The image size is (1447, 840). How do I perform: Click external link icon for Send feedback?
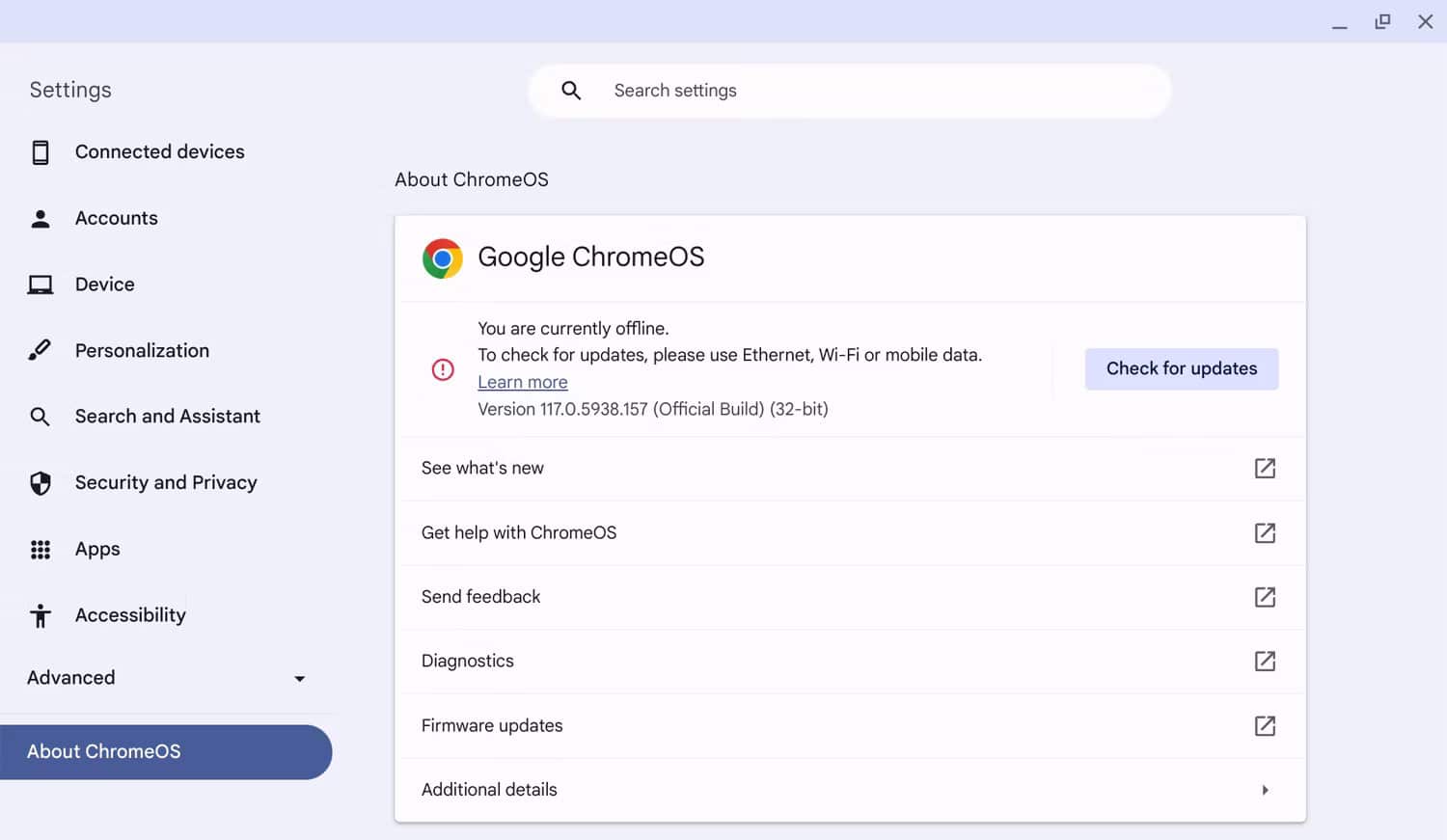pyautogui.click(x=1265, y=597)
